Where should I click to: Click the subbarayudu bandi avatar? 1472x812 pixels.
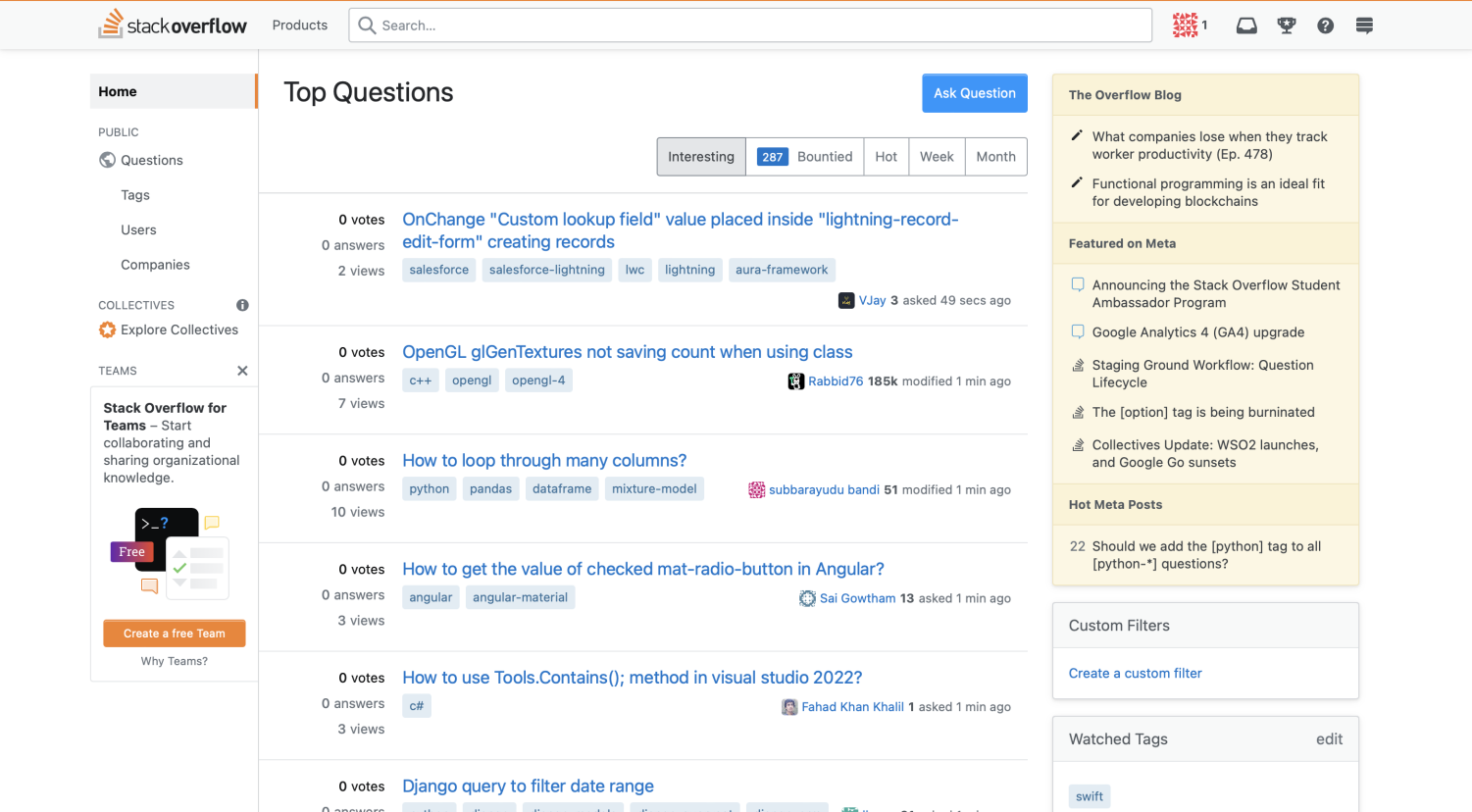click(x=757, y=489)
